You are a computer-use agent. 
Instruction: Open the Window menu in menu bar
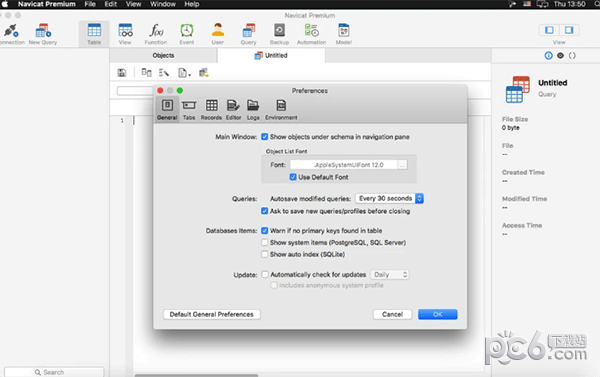point(163,4)
